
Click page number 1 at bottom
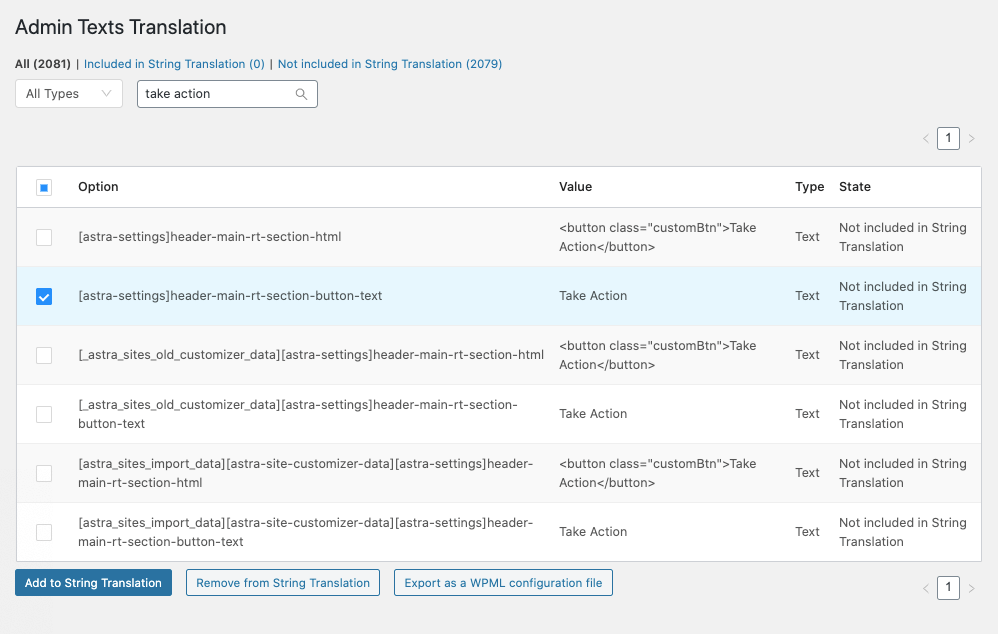point(948,588)
